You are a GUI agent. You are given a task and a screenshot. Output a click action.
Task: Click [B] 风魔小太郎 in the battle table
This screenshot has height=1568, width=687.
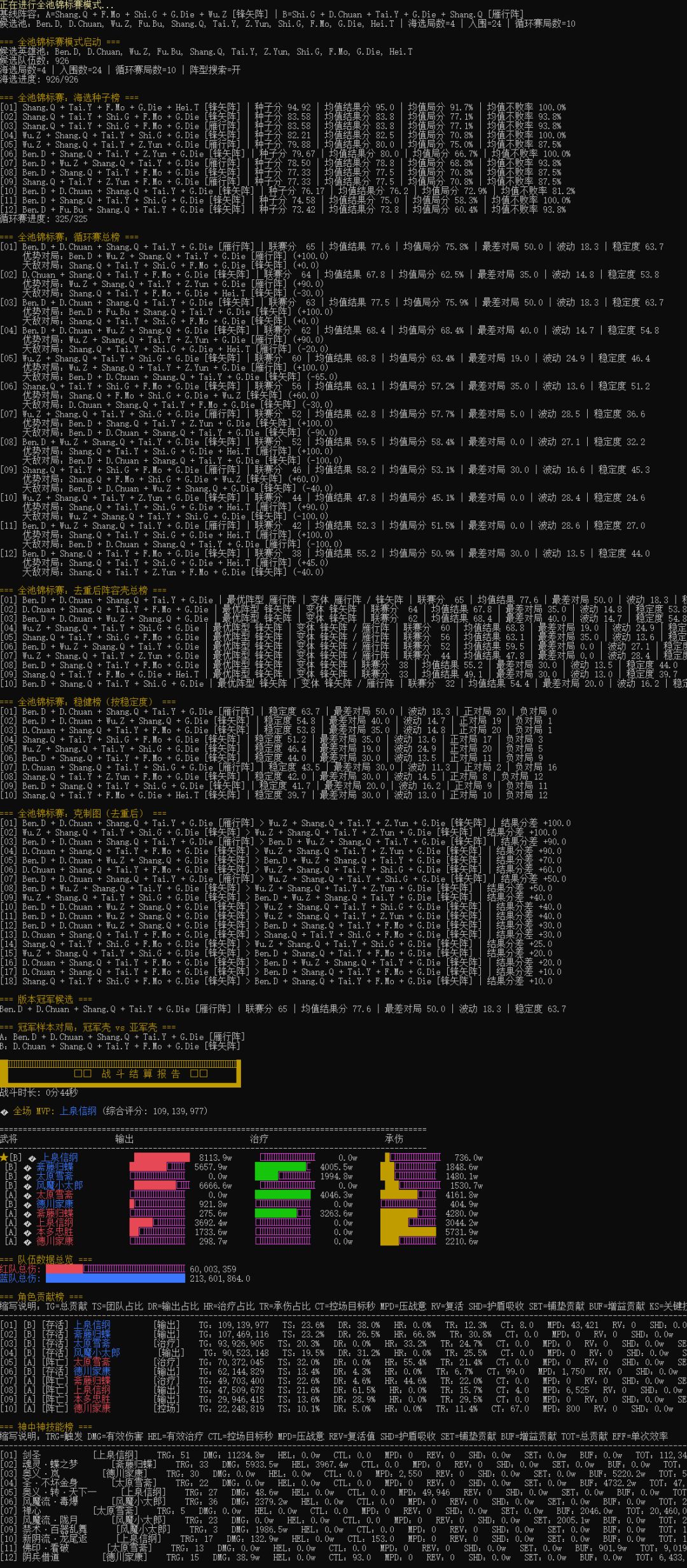[x=60, y=1186]
